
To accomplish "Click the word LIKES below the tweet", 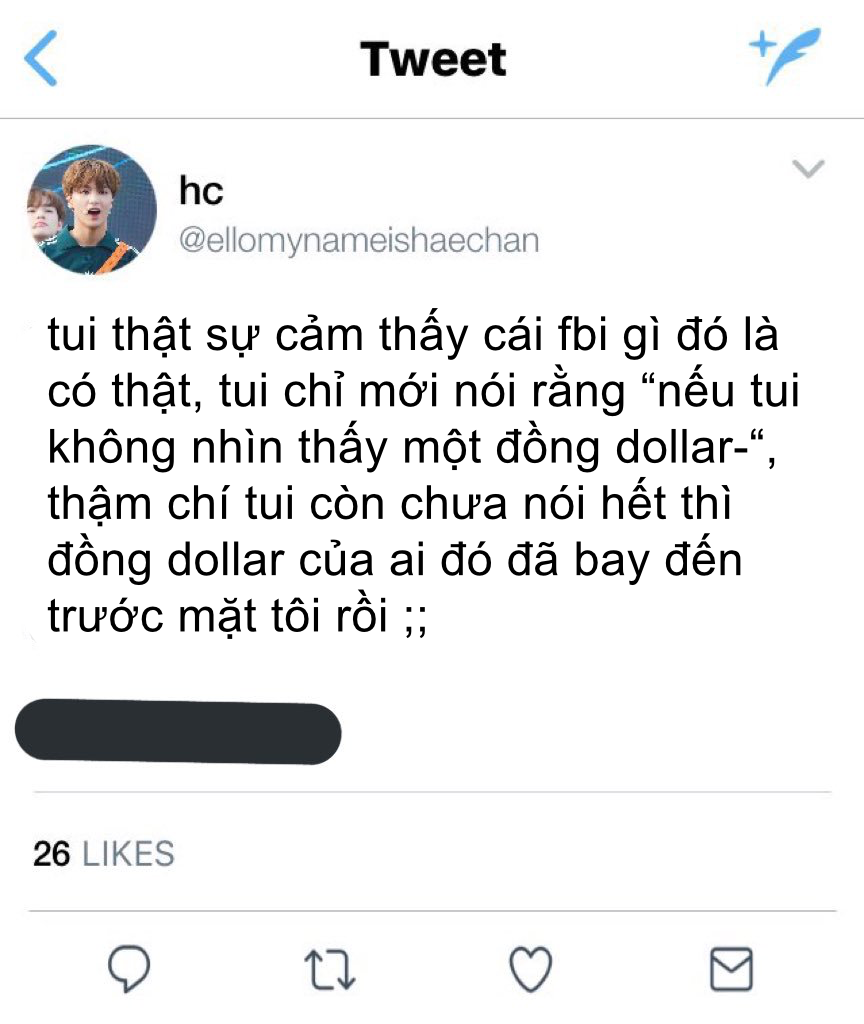I will click(x=129, y=854).
